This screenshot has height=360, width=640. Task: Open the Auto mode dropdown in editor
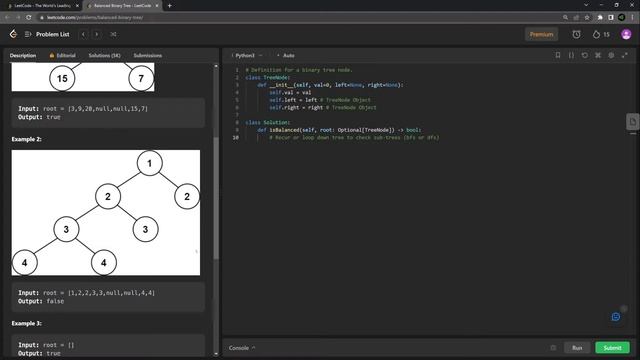286,56
